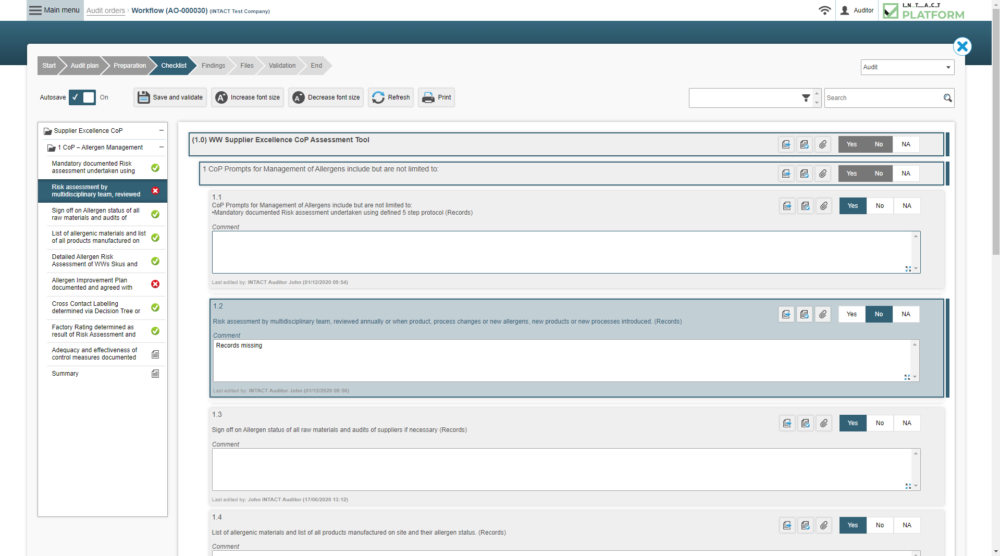1000x556 pixels.
Task: Click Decrease font size
Action: click(x=326, y=98)
